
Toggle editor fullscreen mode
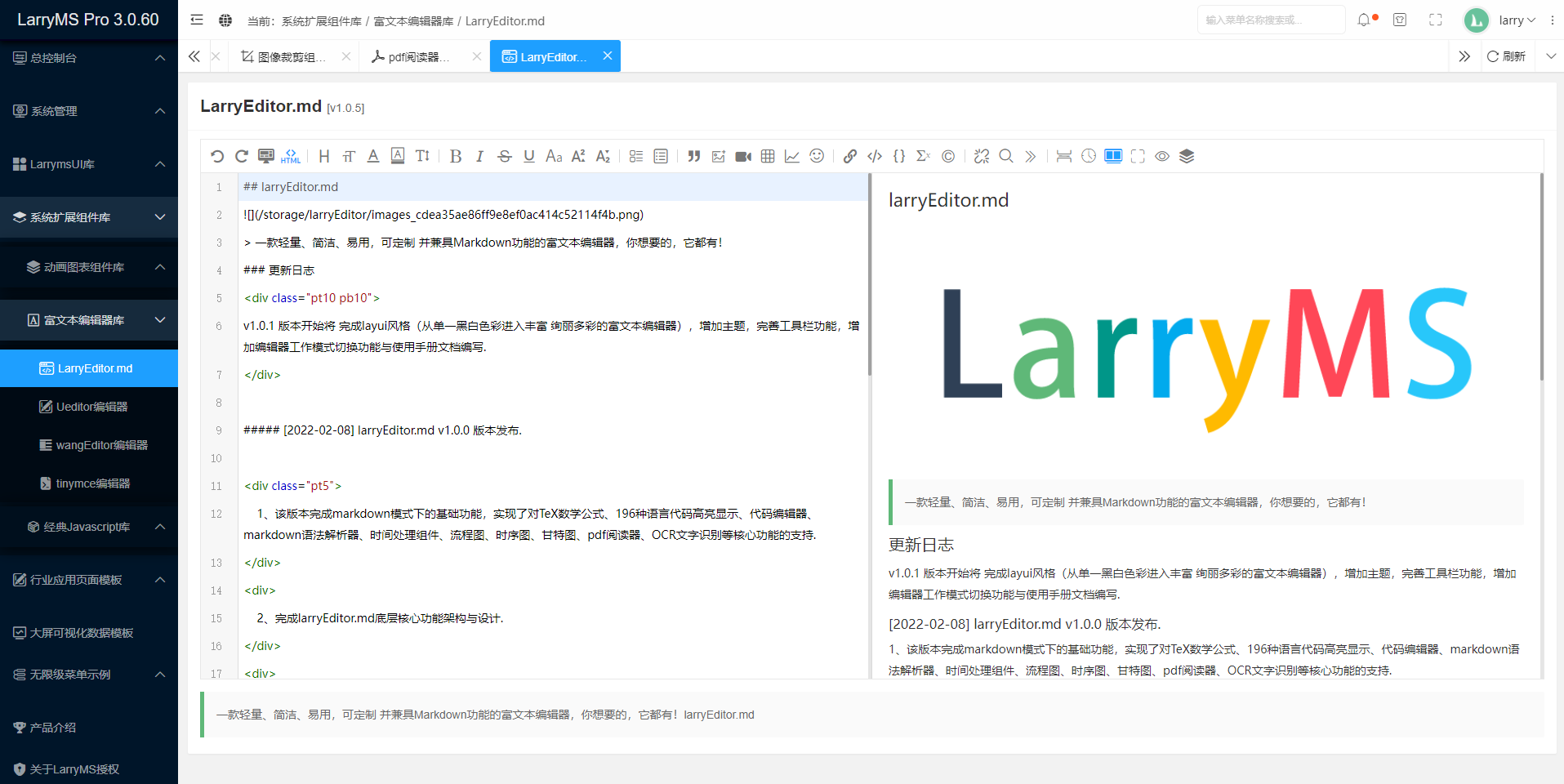[x=1138, y=156]
